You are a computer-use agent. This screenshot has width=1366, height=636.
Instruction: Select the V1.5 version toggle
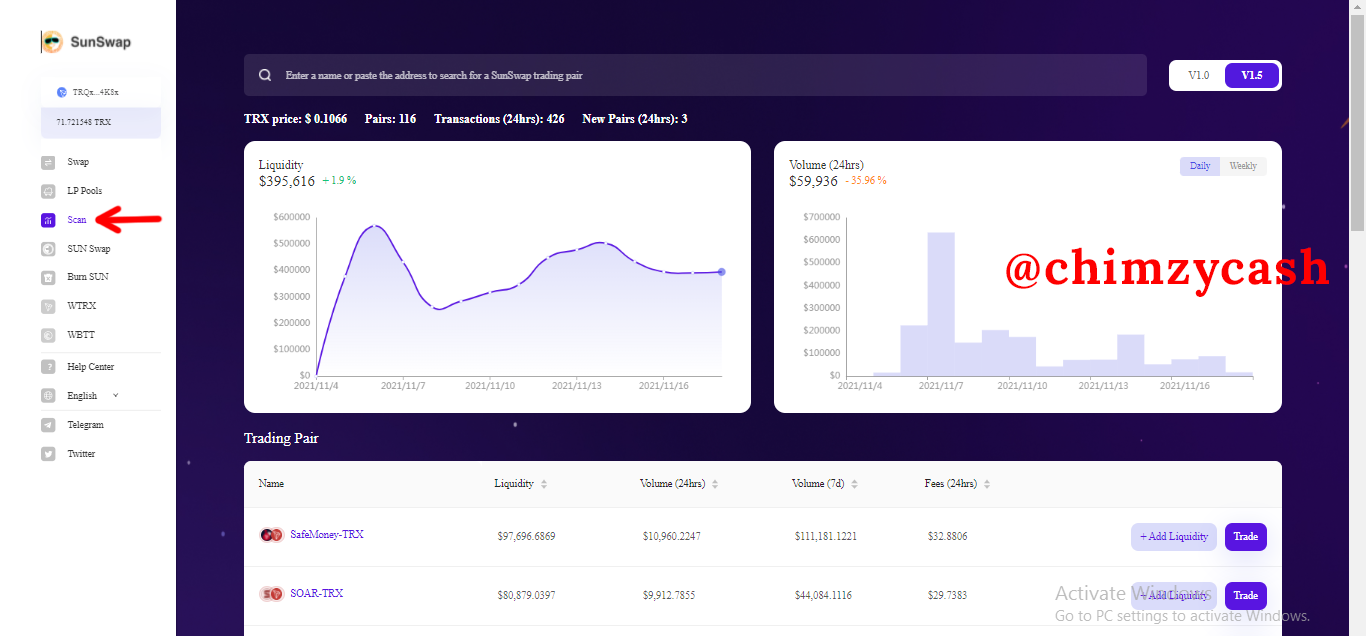tap(1252, 75)
